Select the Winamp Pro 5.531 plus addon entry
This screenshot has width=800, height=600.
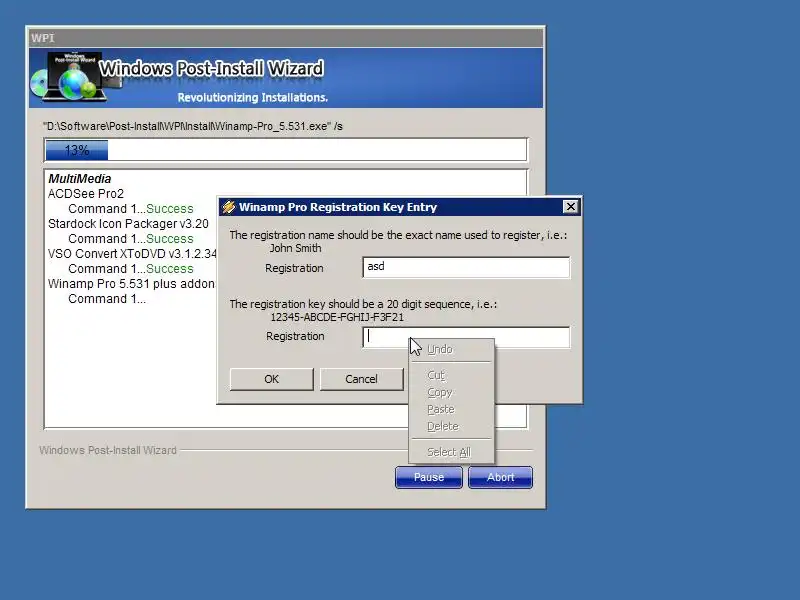pos(131,284)
